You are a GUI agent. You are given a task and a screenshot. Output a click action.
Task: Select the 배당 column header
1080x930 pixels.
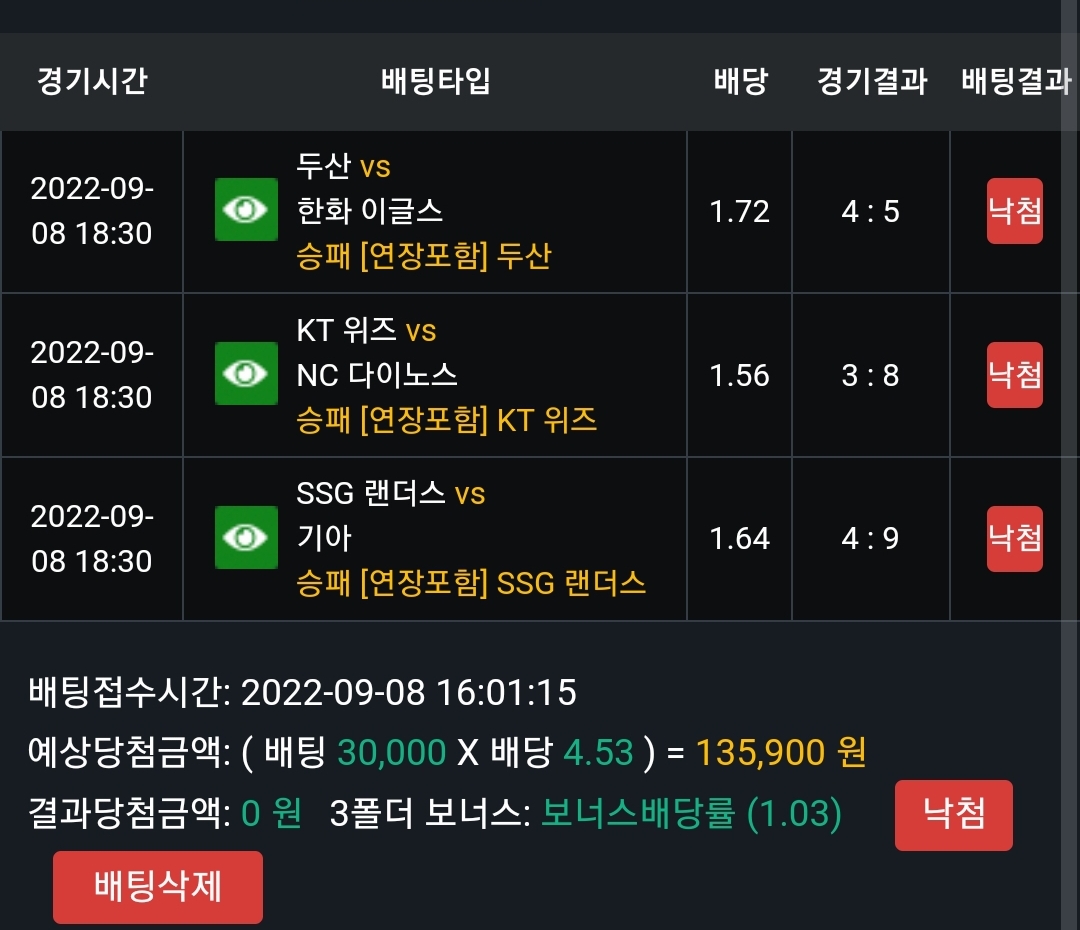(740, 81)
